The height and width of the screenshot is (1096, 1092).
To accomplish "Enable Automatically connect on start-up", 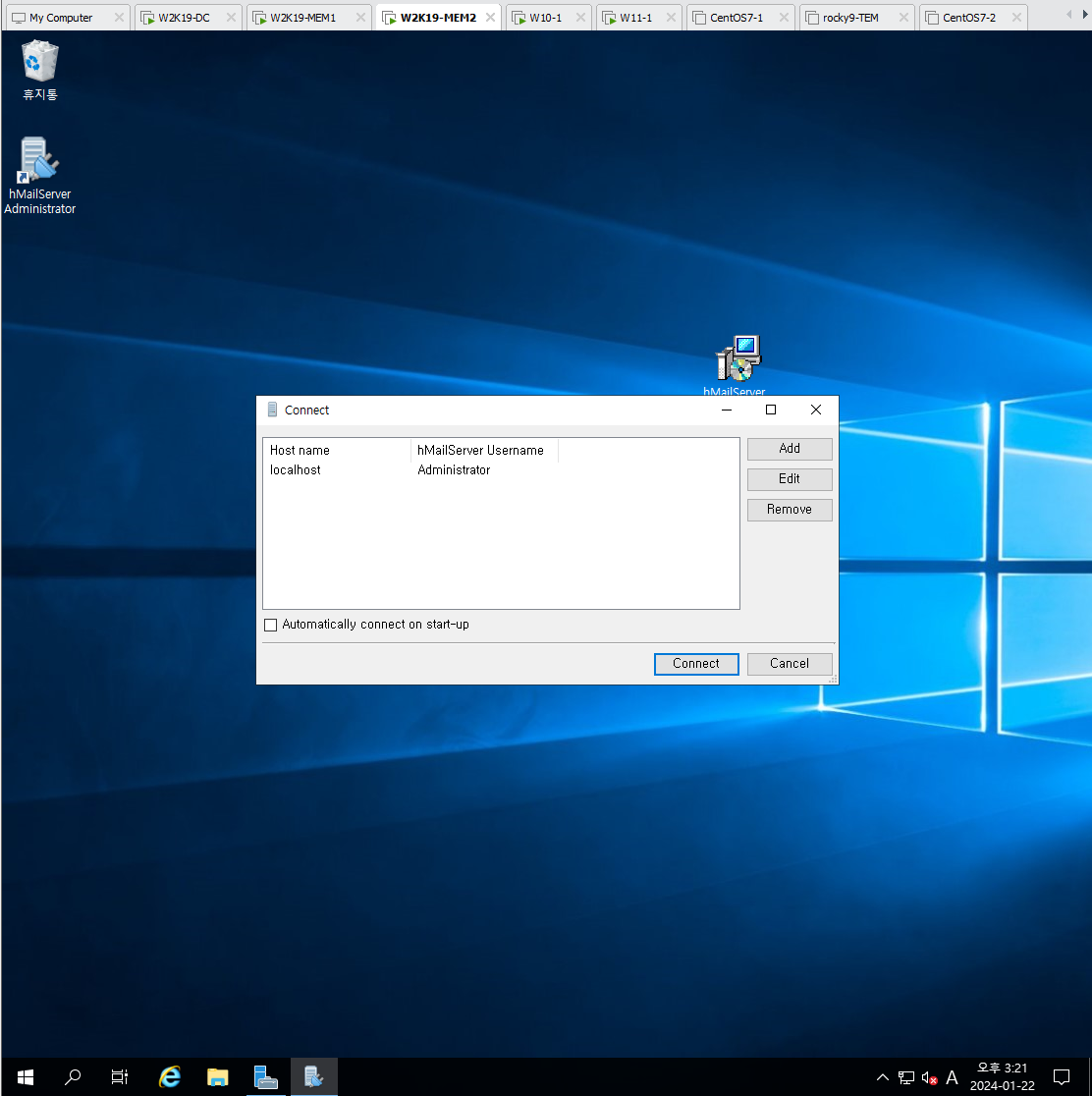I will pos(271,625).
